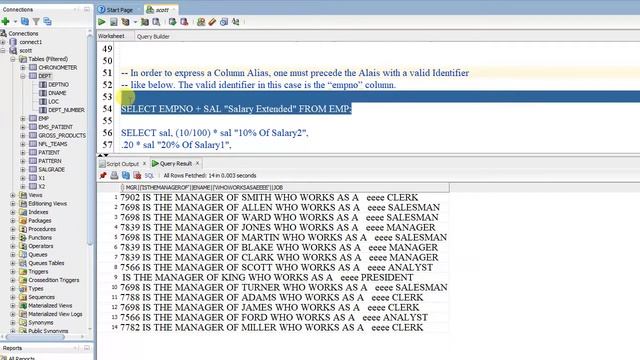This screenshot has height=360, width=640.
Task: Collapse the Tables (Filtered) node
Action: pos(13,59)
